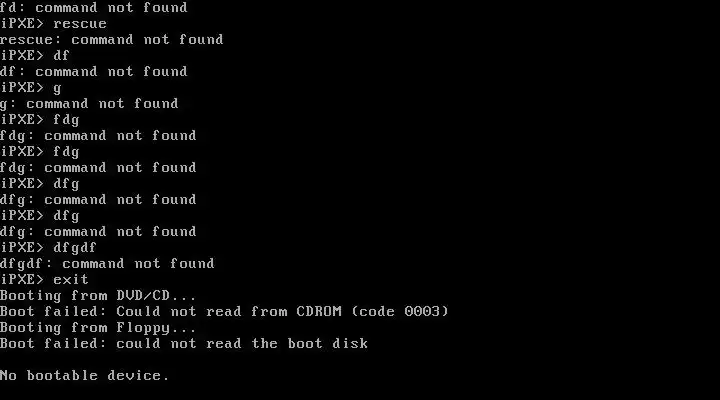The width and height of the screenshot is (720, 400).
Task: Select the first 'iPXE> dfg' prompt line
Action: (x=40, y=184)
